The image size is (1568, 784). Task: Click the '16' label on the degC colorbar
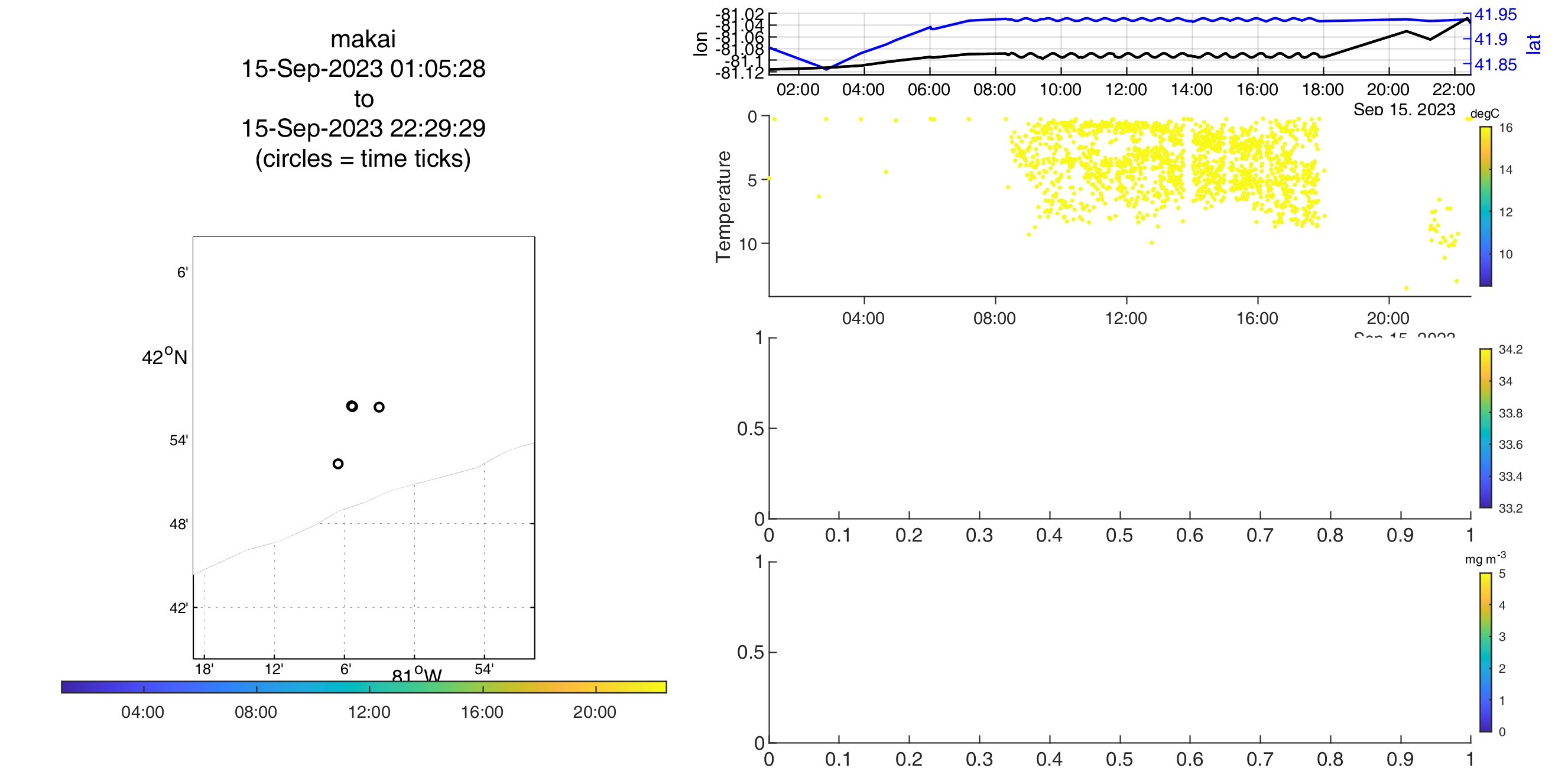1506,128
